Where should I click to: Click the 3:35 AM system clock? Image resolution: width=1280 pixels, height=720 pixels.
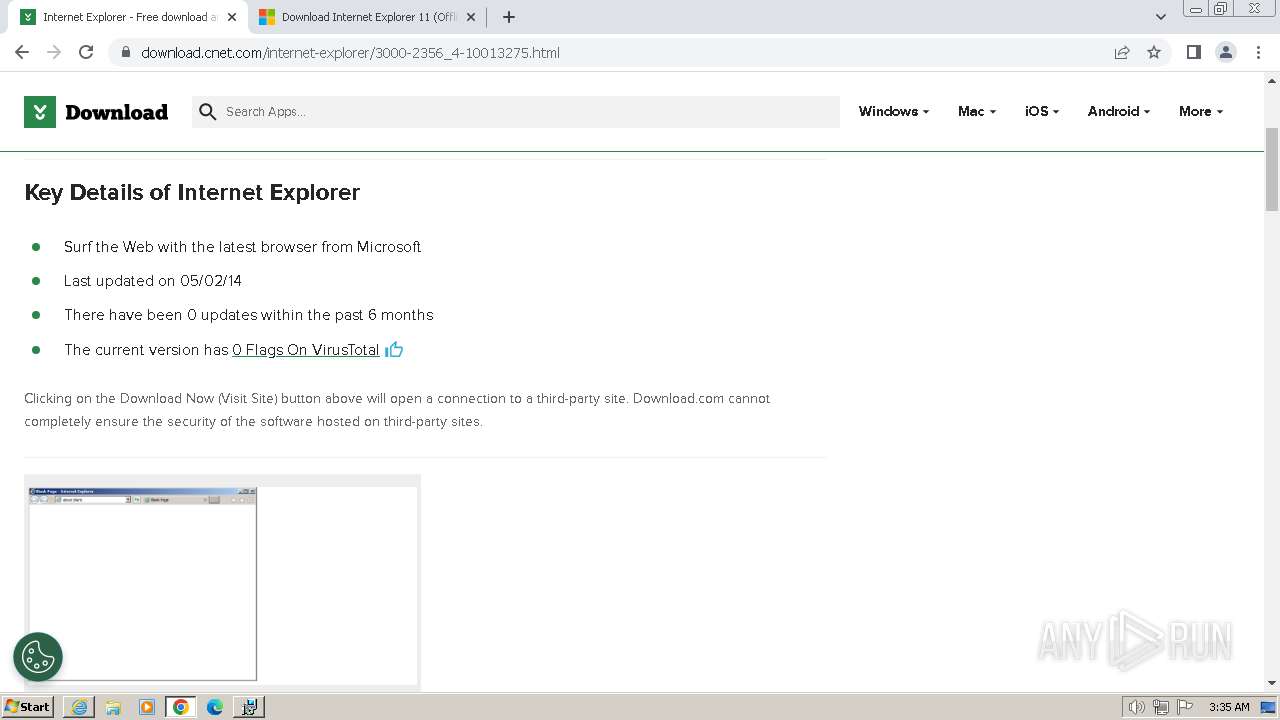[x=1229, y=707]
